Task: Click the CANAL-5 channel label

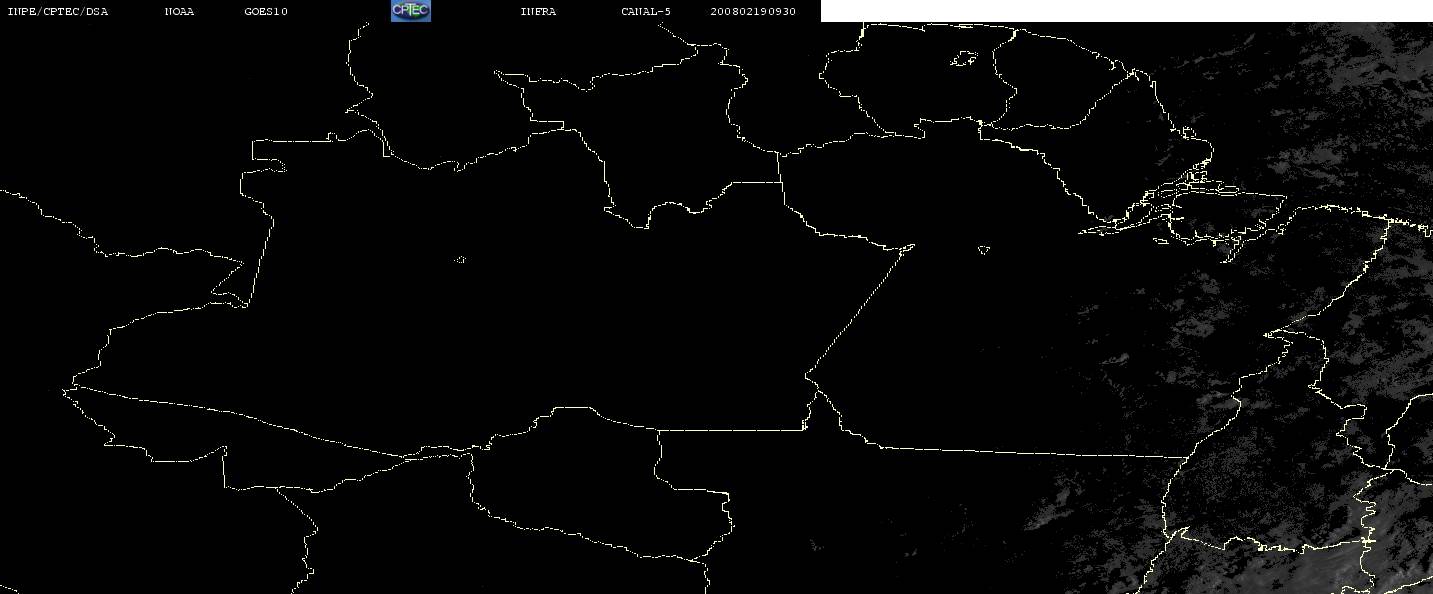Action: [x=646, y=12]
